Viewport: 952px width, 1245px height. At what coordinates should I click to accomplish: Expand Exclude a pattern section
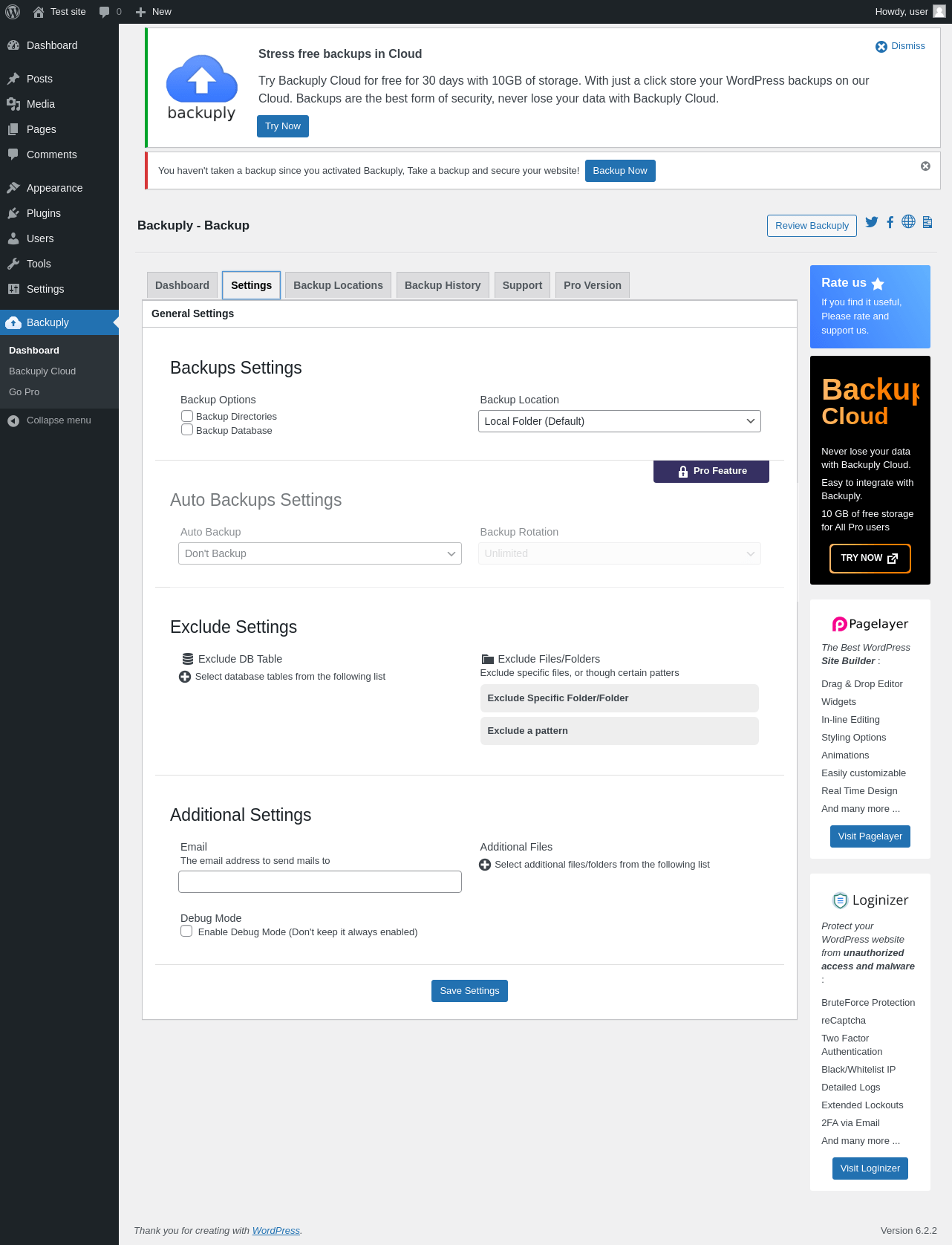tap(619, 731)
